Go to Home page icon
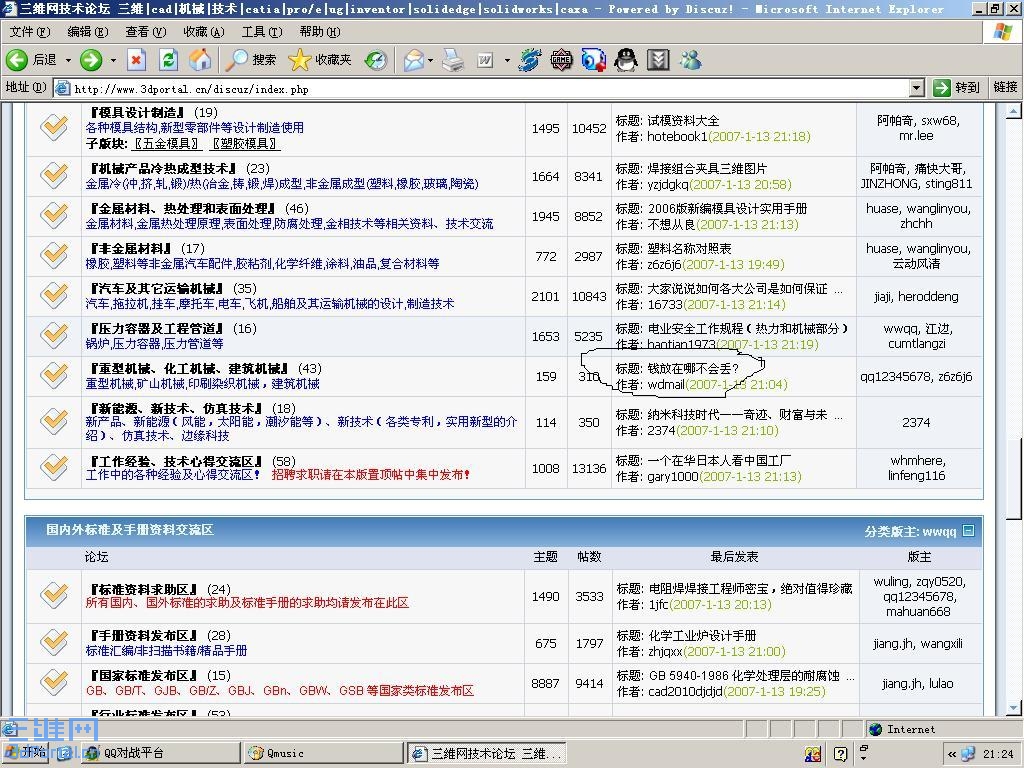The width and height of the screenshot is (1024, 768). point(200,60)
